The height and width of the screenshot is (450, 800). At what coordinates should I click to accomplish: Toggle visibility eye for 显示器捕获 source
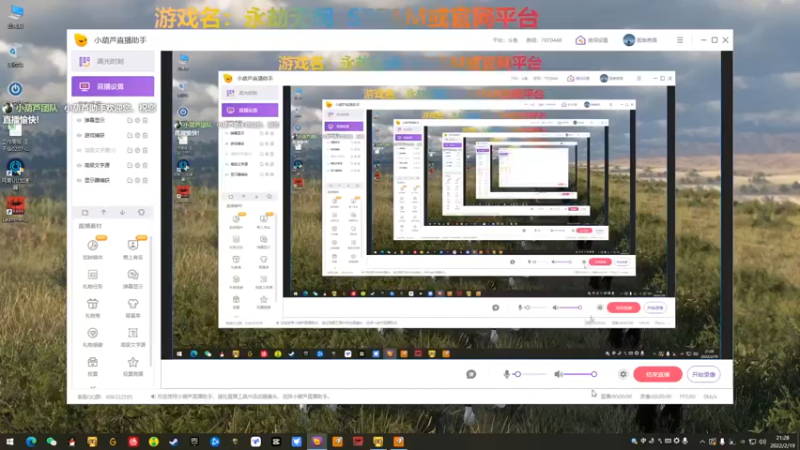coord(79,180)
